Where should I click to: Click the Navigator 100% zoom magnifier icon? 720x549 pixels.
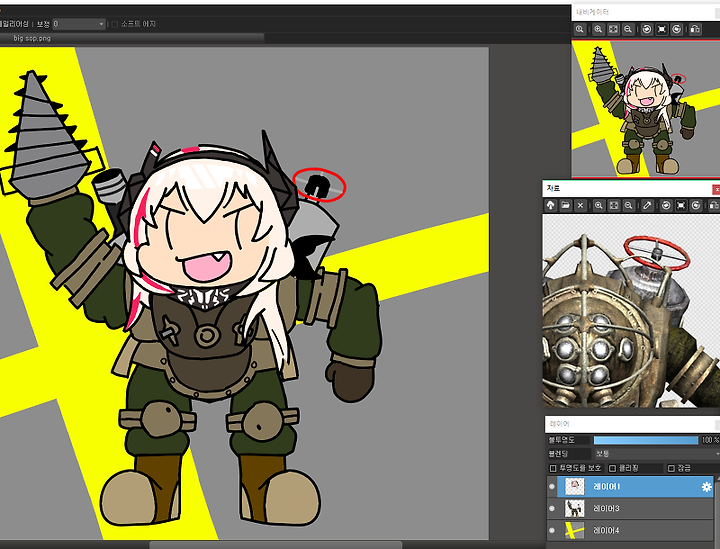click(x=580, y=29)
